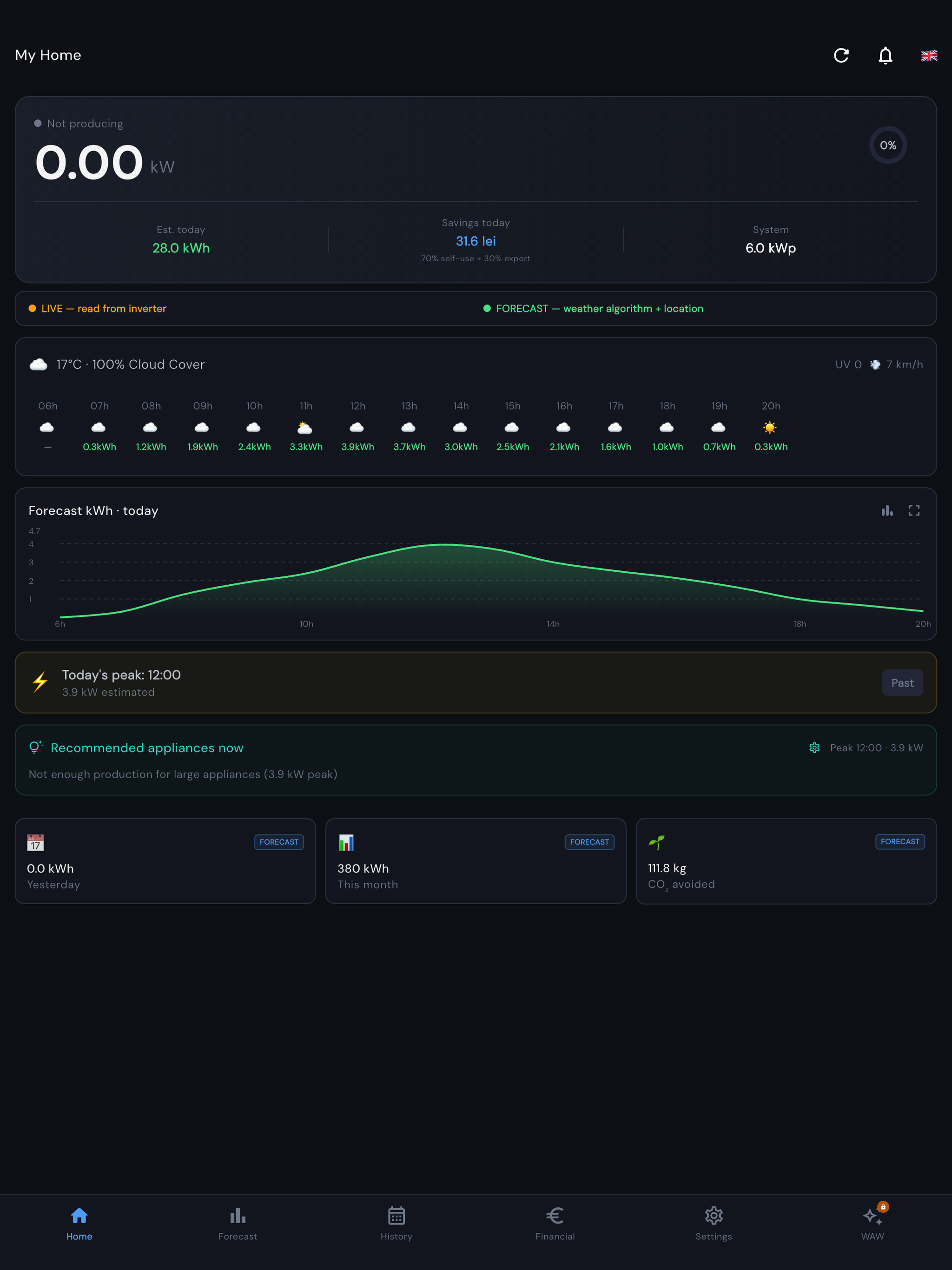Click the 111.8 kg CO2 value

pyautogui.click(x=667, y=867)
